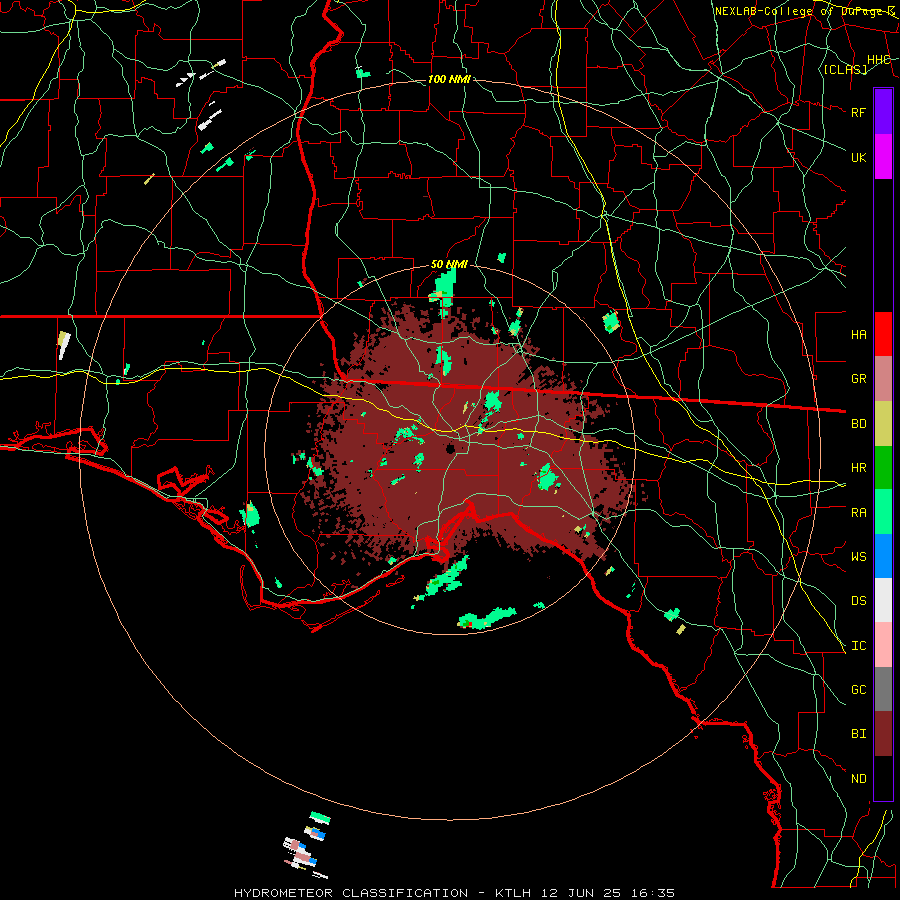Click the GR legend color block
This screenshot has width=900, height=900.
coord(883,379)
